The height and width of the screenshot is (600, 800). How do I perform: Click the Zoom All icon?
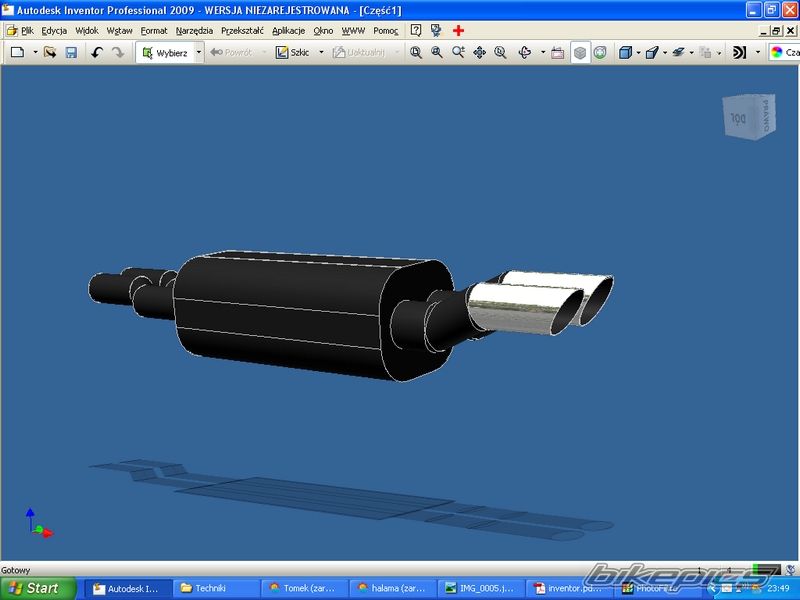point(416,52)
